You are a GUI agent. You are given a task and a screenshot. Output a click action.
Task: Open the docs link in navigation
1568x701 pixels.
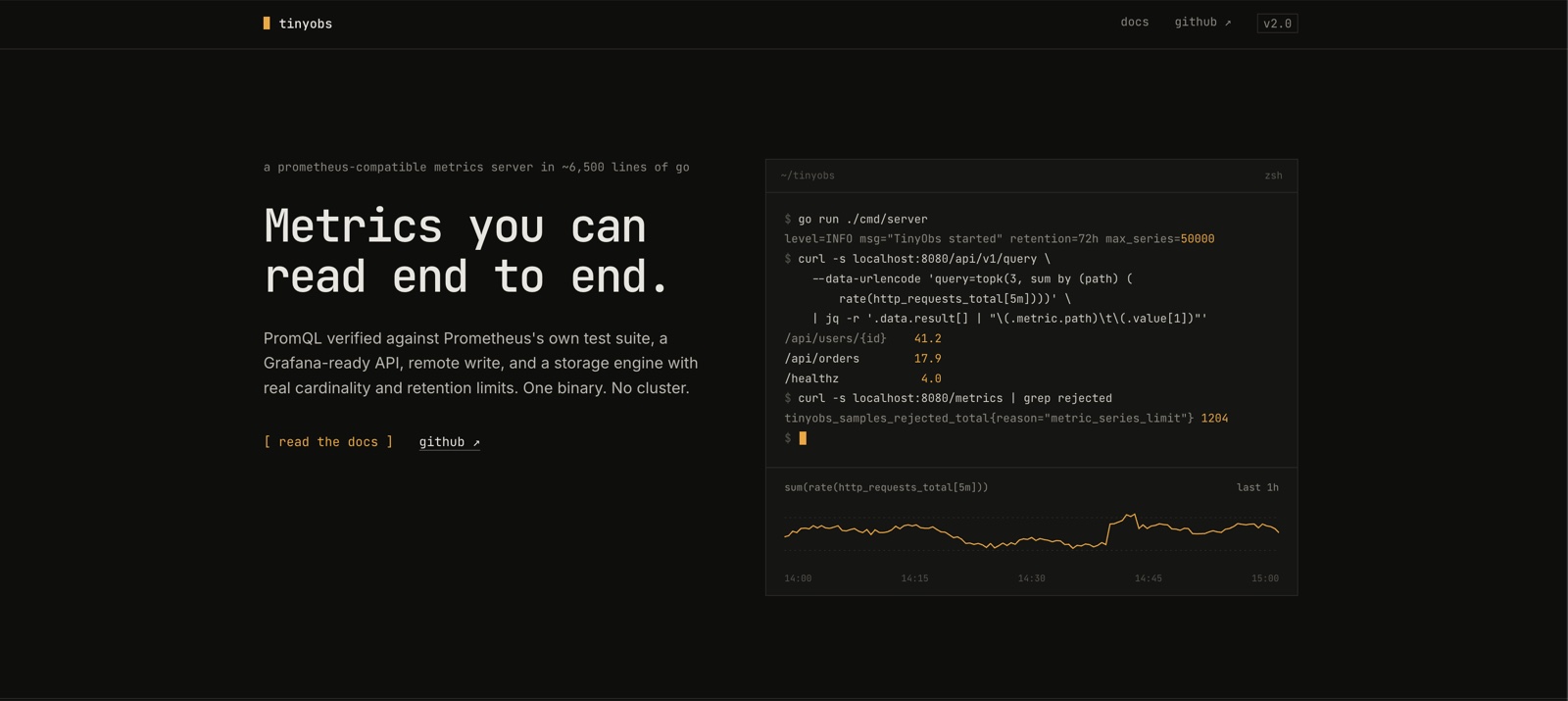pyautogui.click(x=1135, y=23)
